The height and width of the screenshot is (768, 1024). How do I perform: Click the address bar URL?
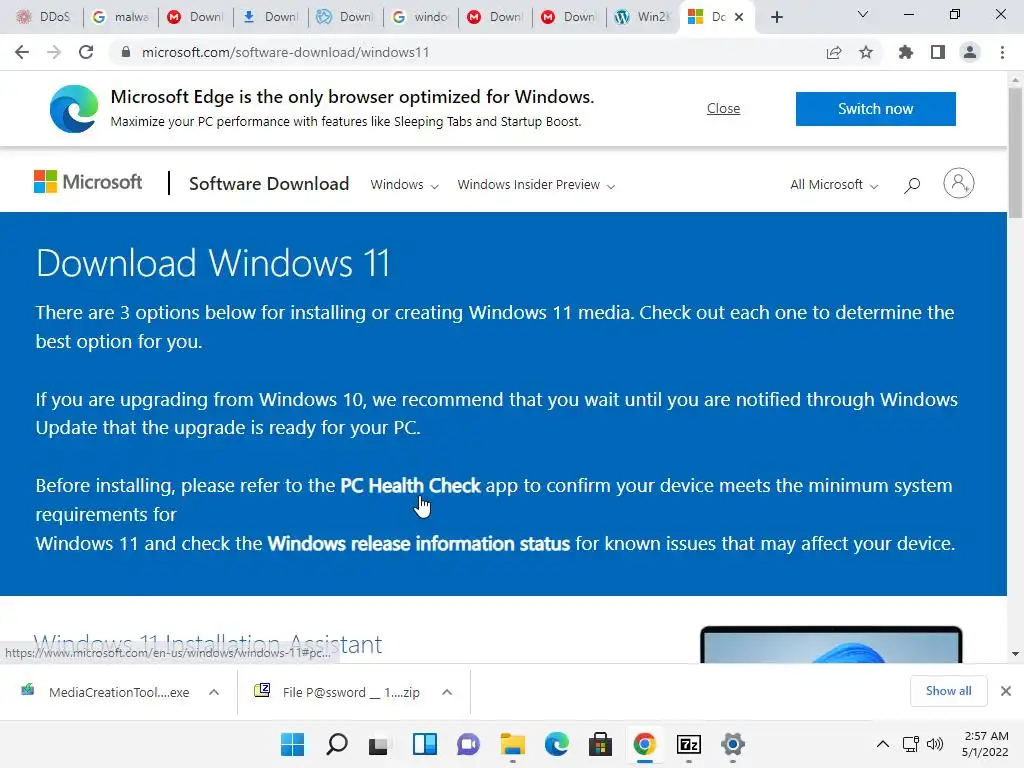point(285,52)
